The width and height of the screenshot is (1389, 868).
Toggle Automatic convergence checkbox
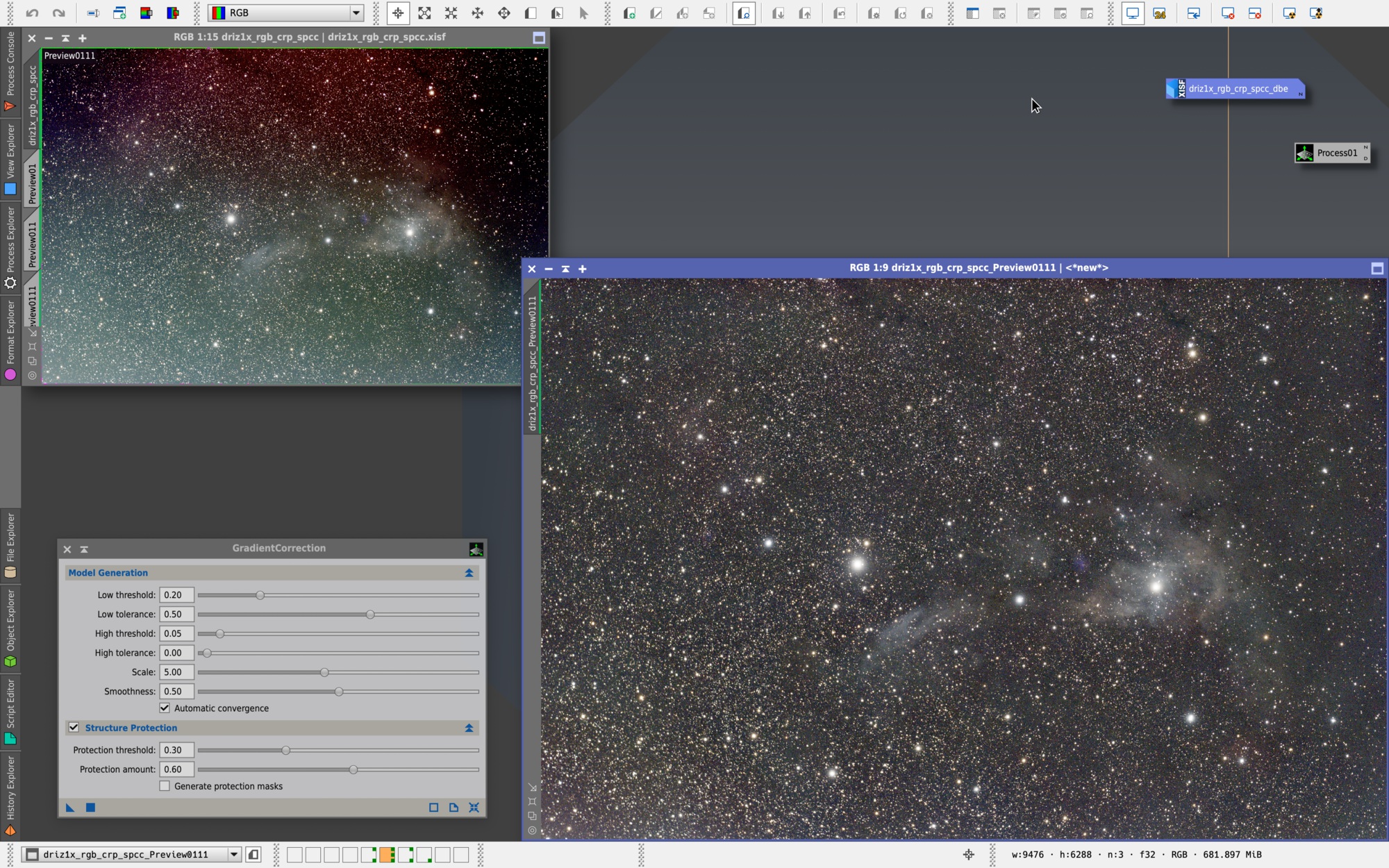pos(165,708)
